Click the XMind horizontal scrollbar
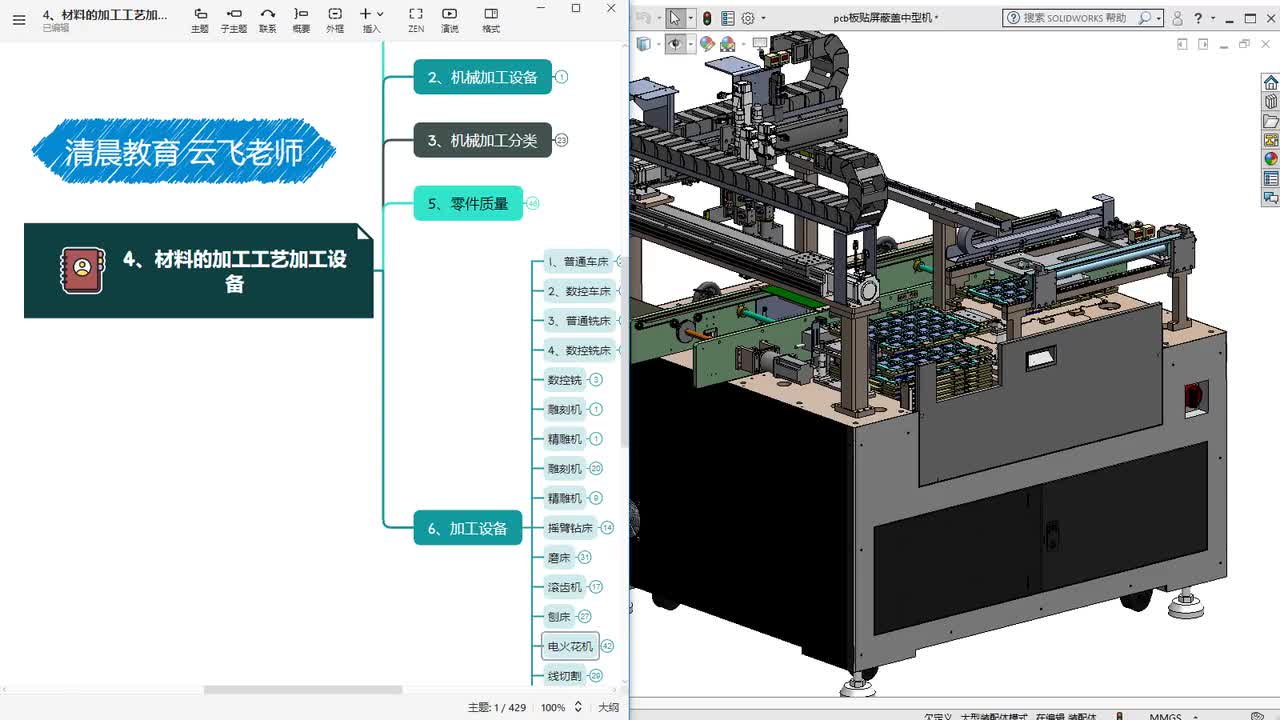1280x720 pixels. pyautogui.click(x=303, y=690)
